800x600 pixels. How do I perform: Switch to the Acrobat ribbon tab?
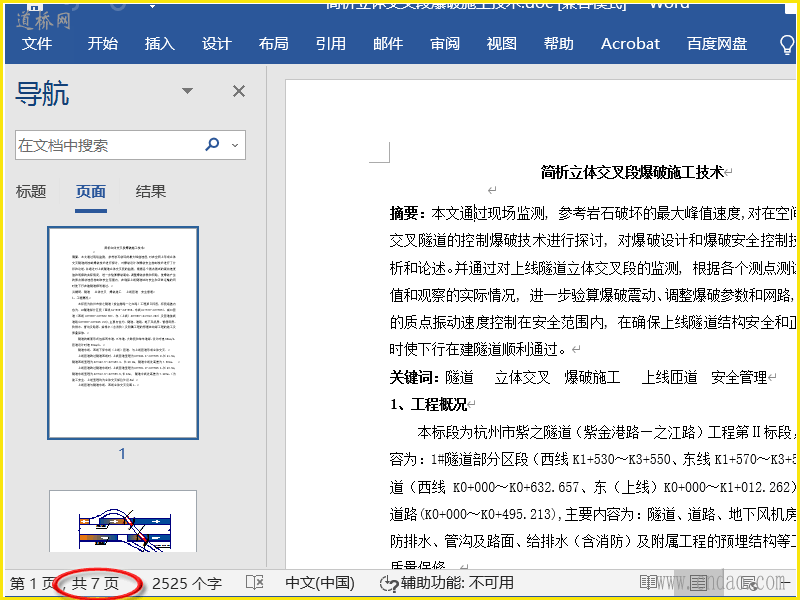(630, 44)
